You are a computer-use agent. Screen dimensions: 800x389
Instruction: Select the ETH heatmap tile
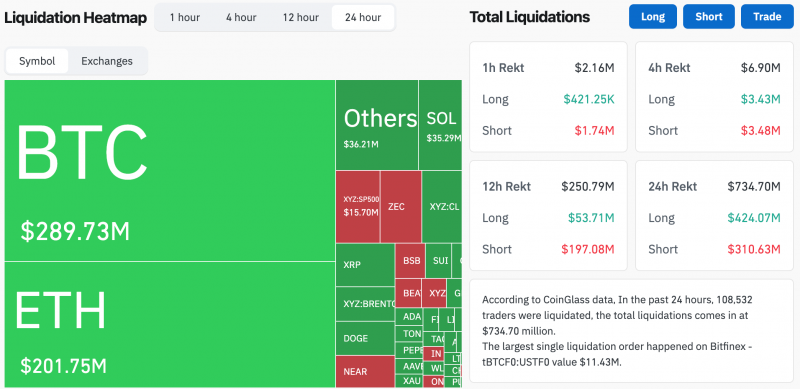[169, 325]
